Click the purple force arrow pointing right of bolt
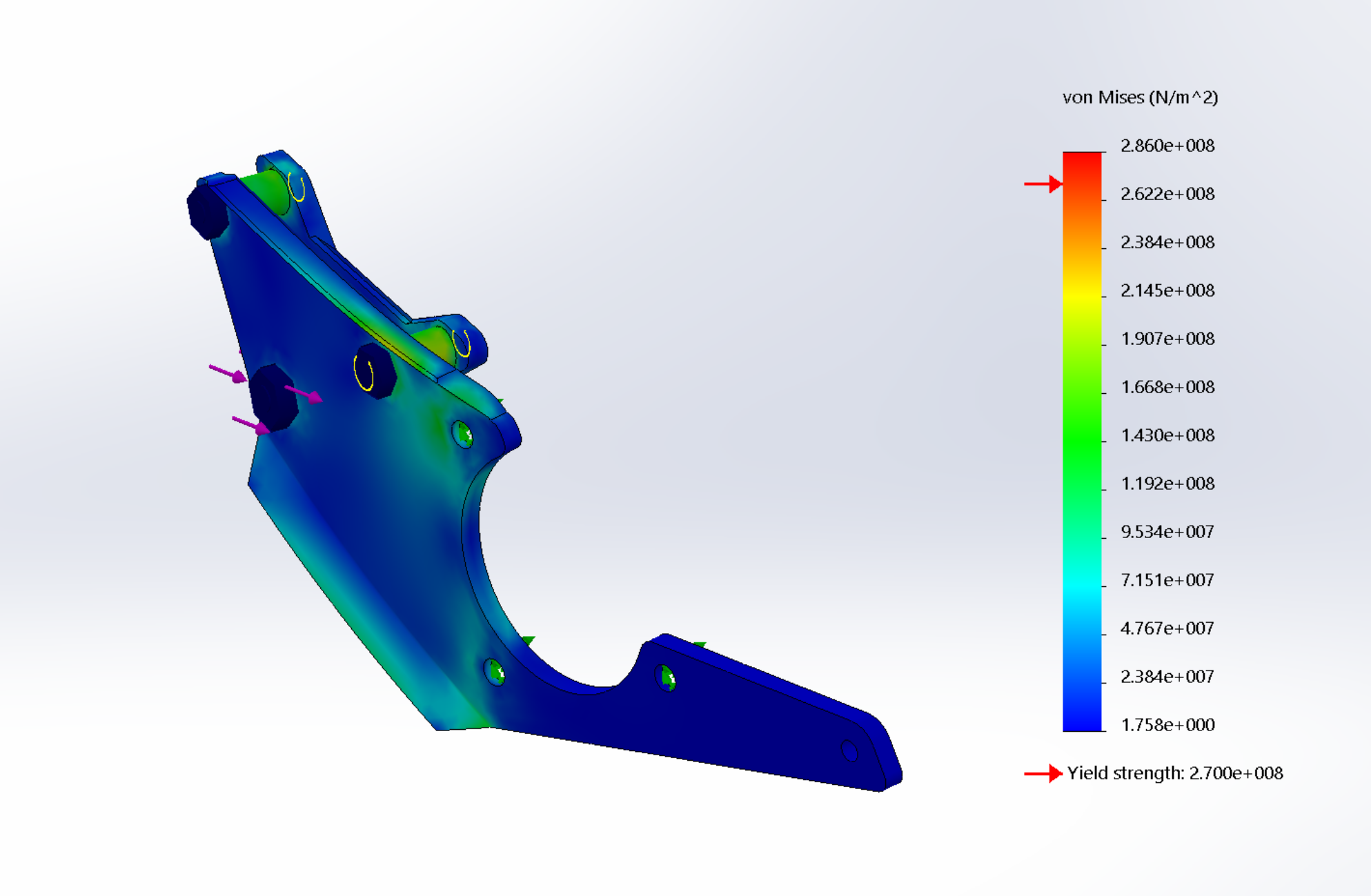The image size is (1371, 896). 304,395
